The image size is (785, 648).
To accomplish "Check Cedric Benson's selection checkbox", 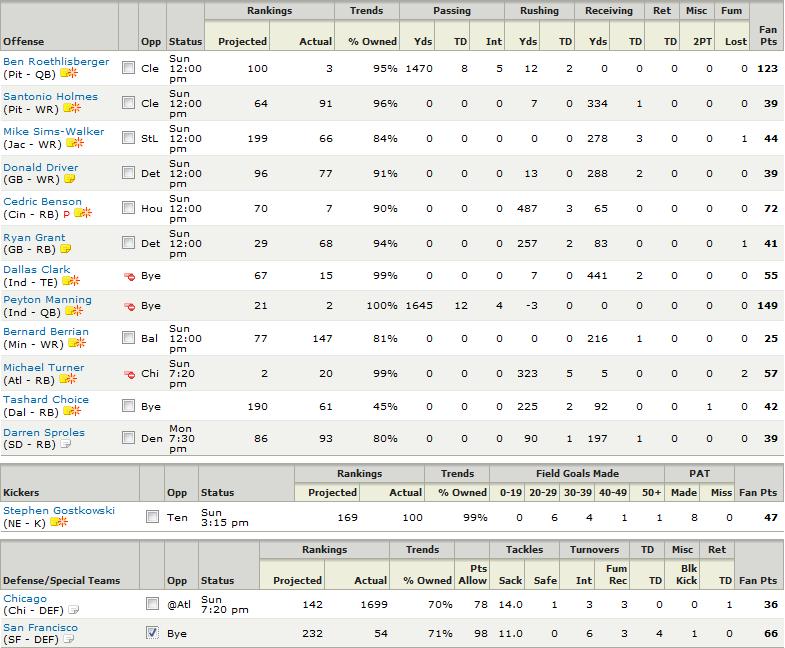I will (129, 208).
